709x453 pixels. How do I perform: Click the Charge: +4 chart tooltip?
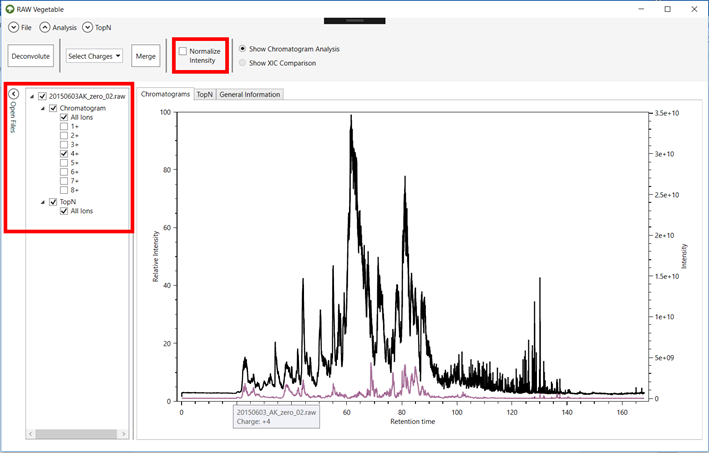[276, 417]
